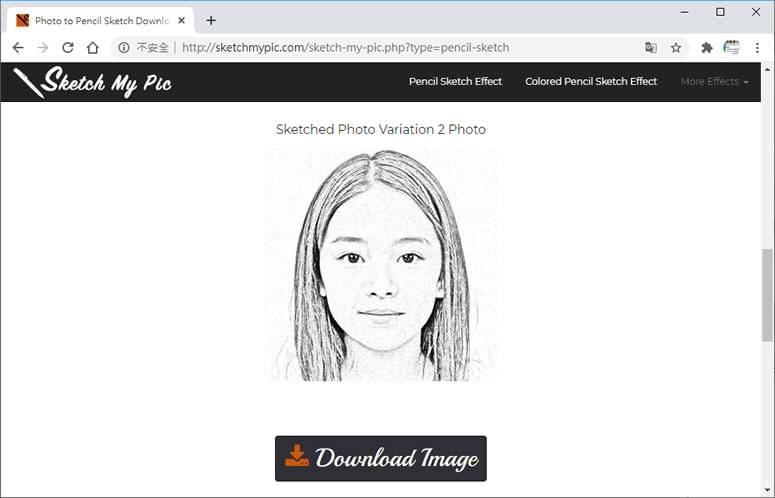The width and height of the screenshot is (775, 498).
Task: Reload the page with the refresh icon
Action: pyautogui.click(x=68, y=47)
